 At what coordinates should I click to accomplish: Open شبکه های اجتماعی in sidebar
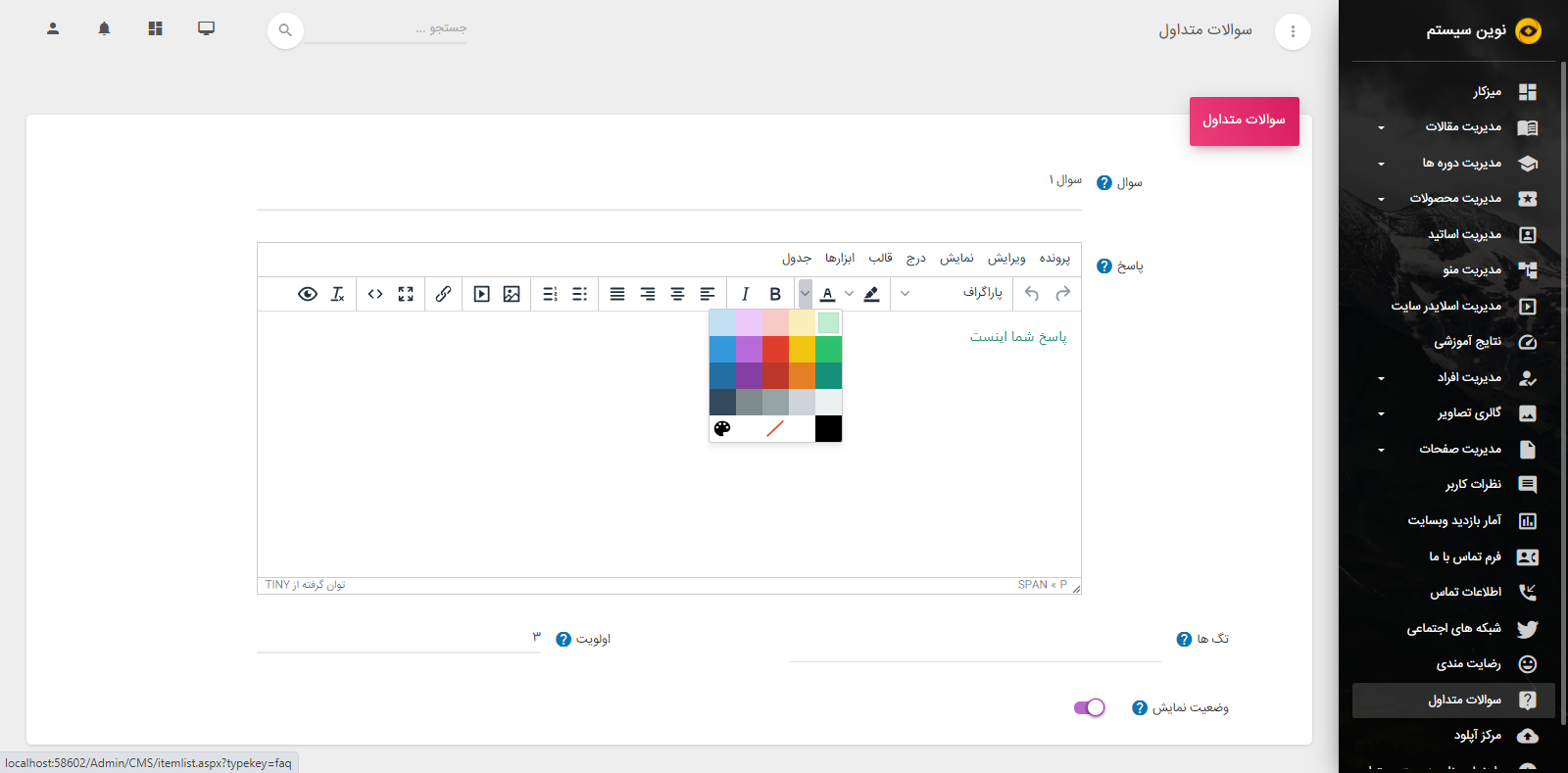pos(1453,629)
